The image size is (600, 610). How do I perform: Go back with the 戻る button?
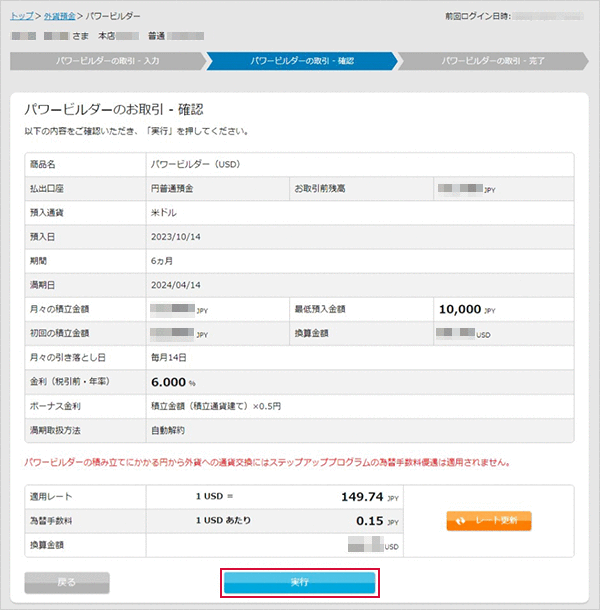[x=67, y=580]
